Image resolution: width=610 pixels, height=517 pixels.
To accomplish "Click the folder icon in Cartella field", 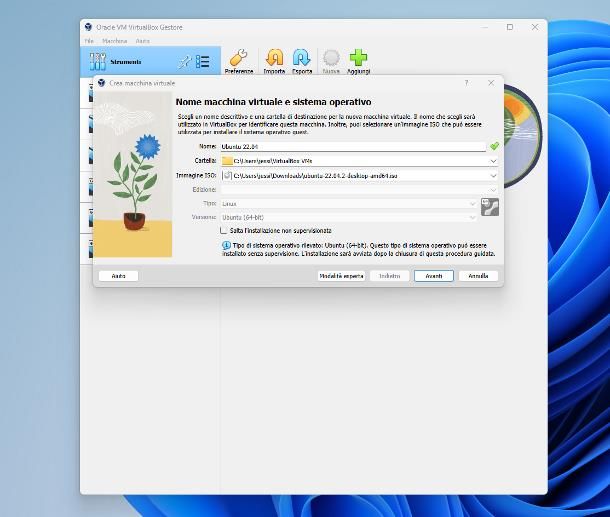I will click(x=227, y=161).
